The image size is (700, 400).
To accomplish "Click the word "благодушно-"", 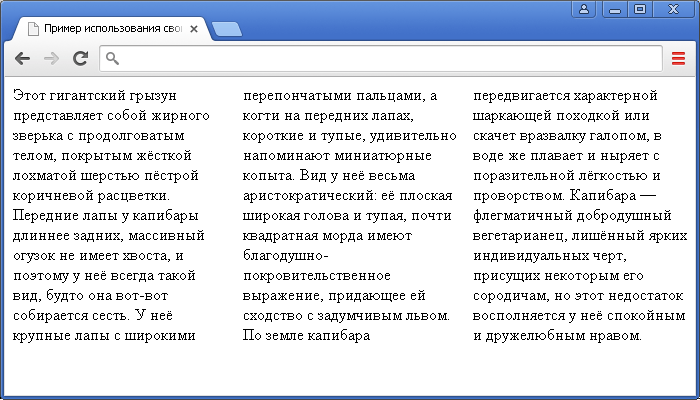I will pyautogui.click(x=286, y=255).
